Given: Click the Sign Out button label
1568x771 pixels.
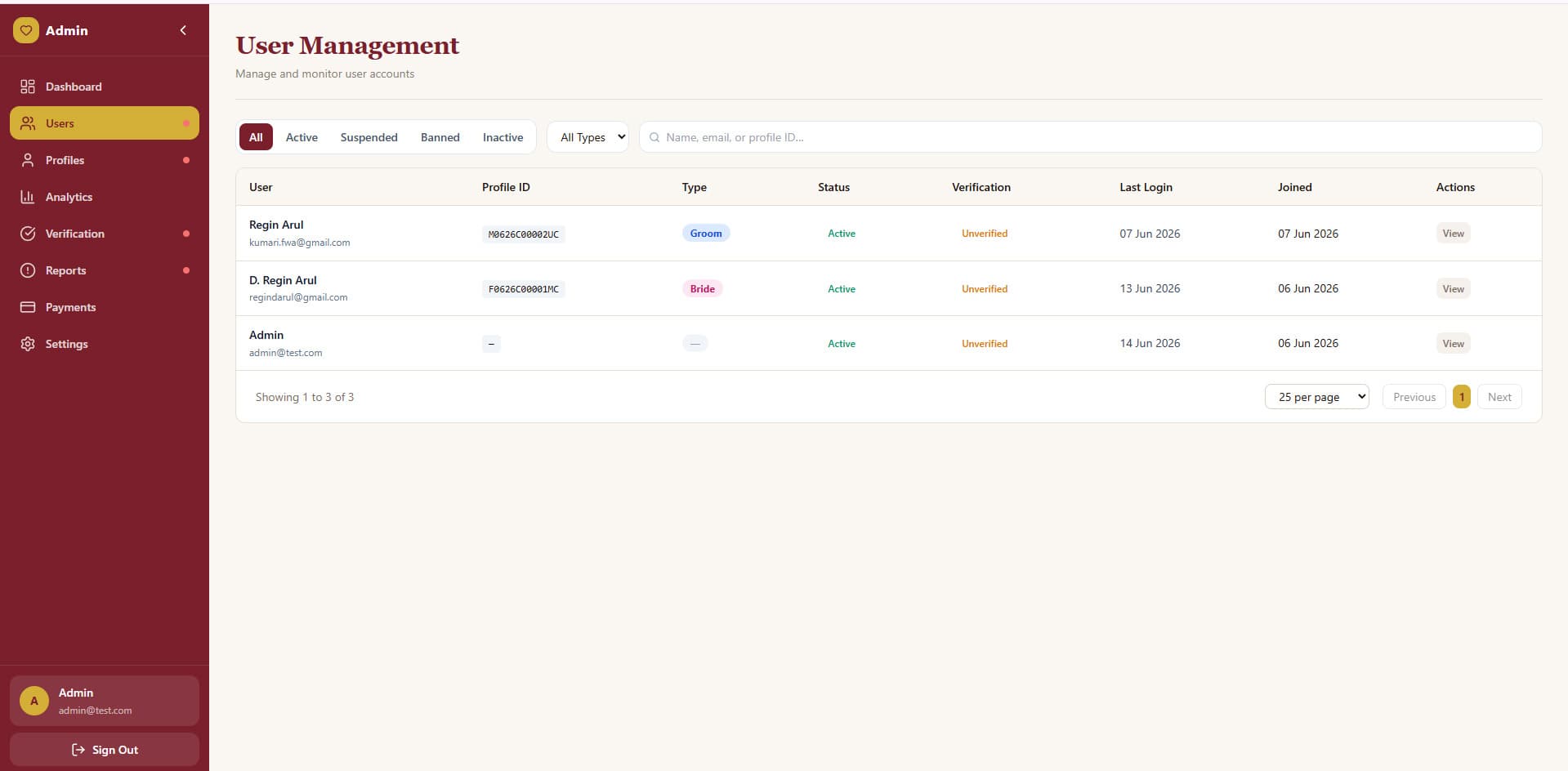Looking at the screenshot, I should click(115, 750).
